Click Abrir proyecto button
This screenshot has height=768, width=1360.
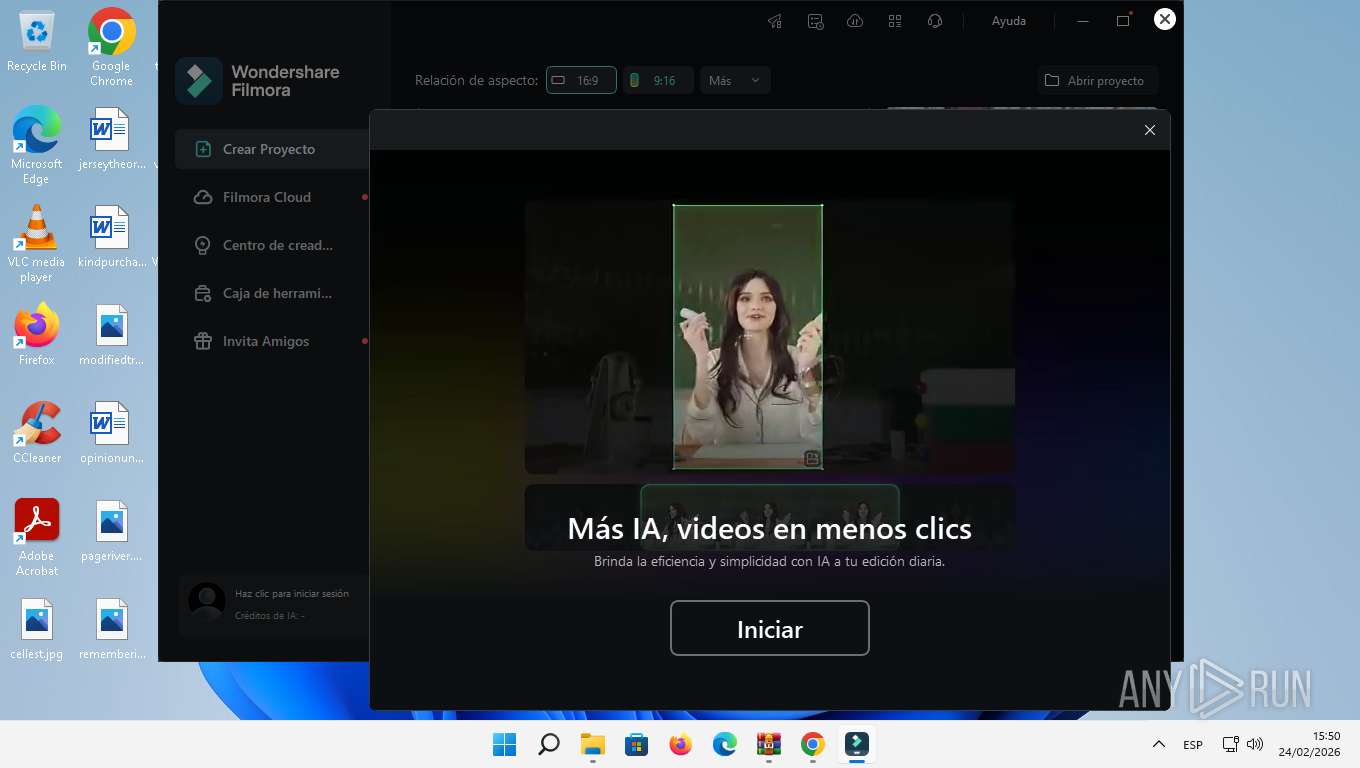click(1097, 80)
